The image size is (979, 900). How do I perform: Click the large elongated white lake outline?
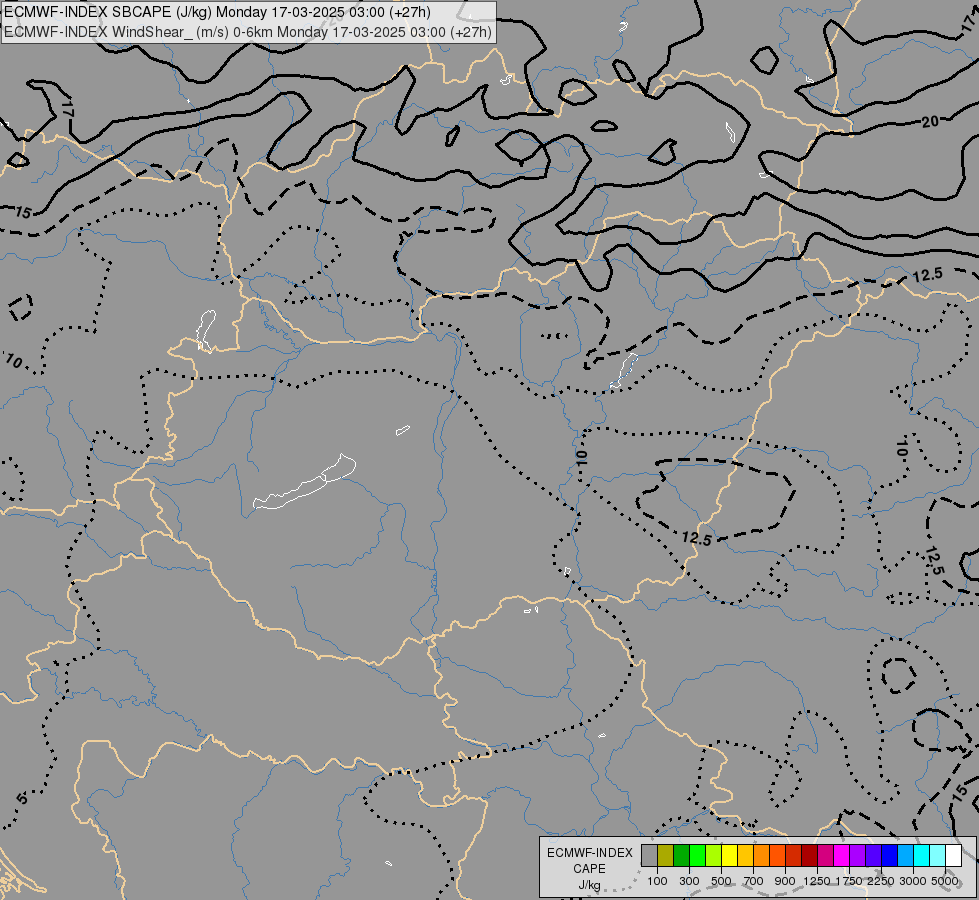coord(305,483)
